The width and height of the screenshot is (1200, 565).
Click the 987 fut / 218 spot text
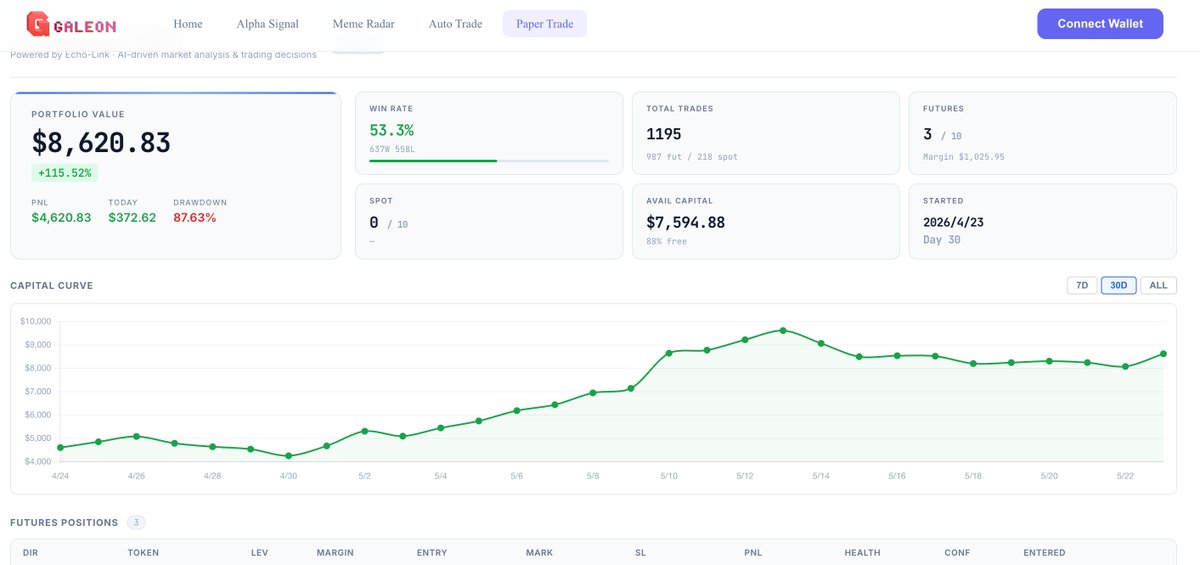pyautogui.click(x=692, y=157)
